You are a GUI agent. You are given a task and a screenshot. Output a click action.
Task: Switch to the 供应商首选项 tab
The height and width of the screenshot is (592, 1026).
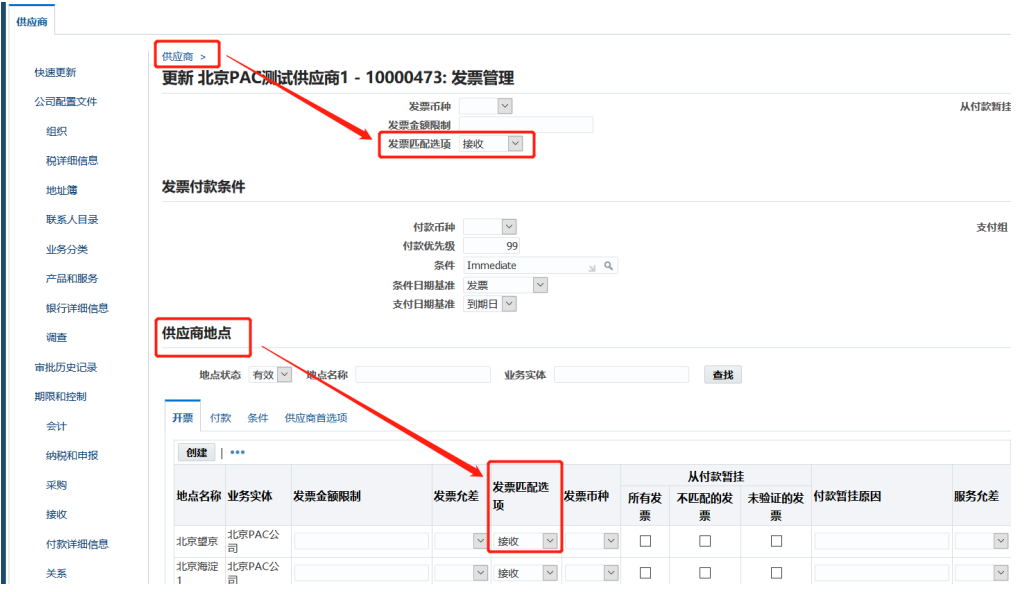[x=316, y=418]
